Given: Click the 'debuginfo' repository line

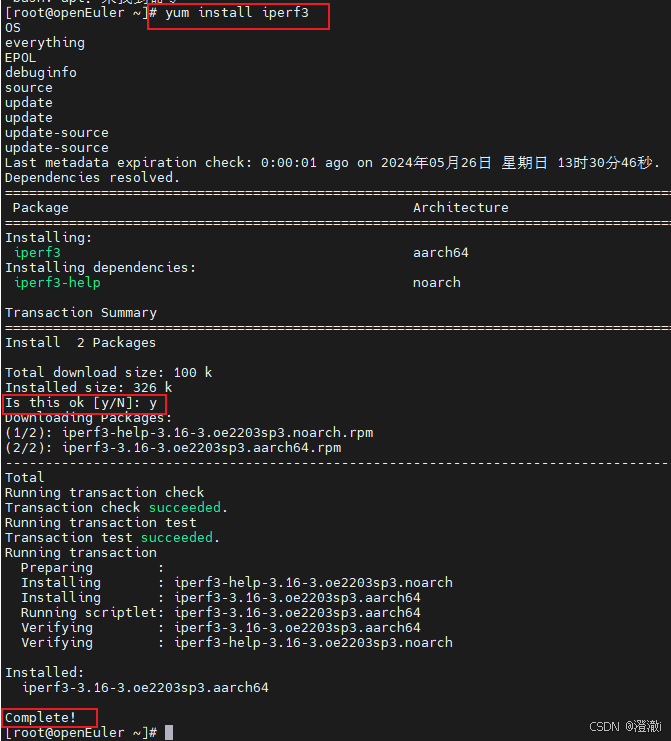Looking at the screenshot, I should pos(41,73).
